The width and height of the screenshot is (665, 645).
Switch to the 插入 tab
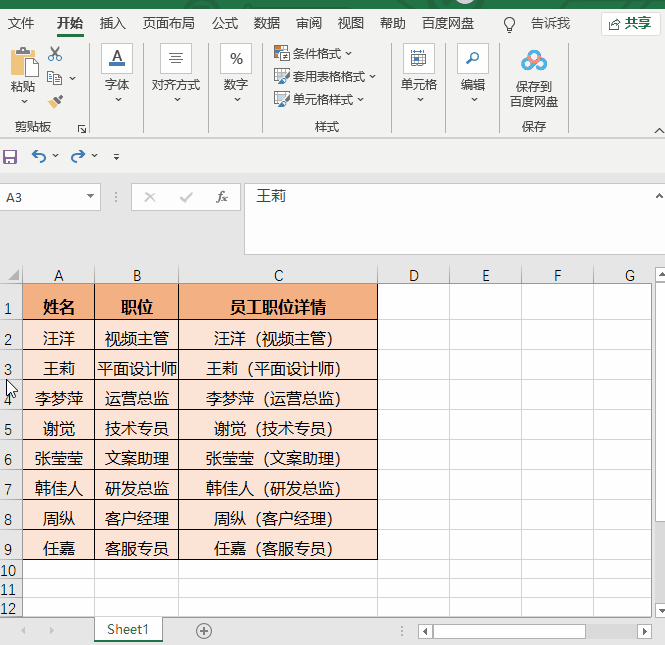pos(112,23)
